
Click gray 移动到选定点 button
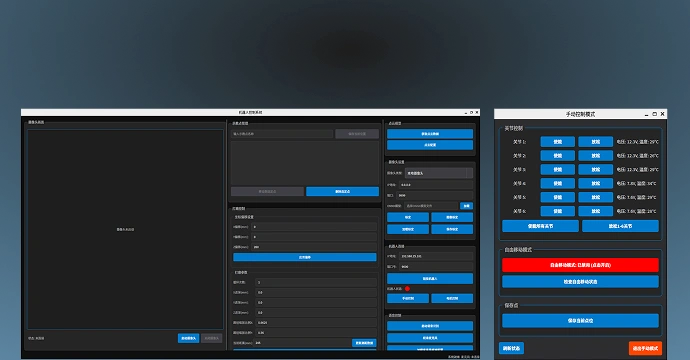pos(268,191)
